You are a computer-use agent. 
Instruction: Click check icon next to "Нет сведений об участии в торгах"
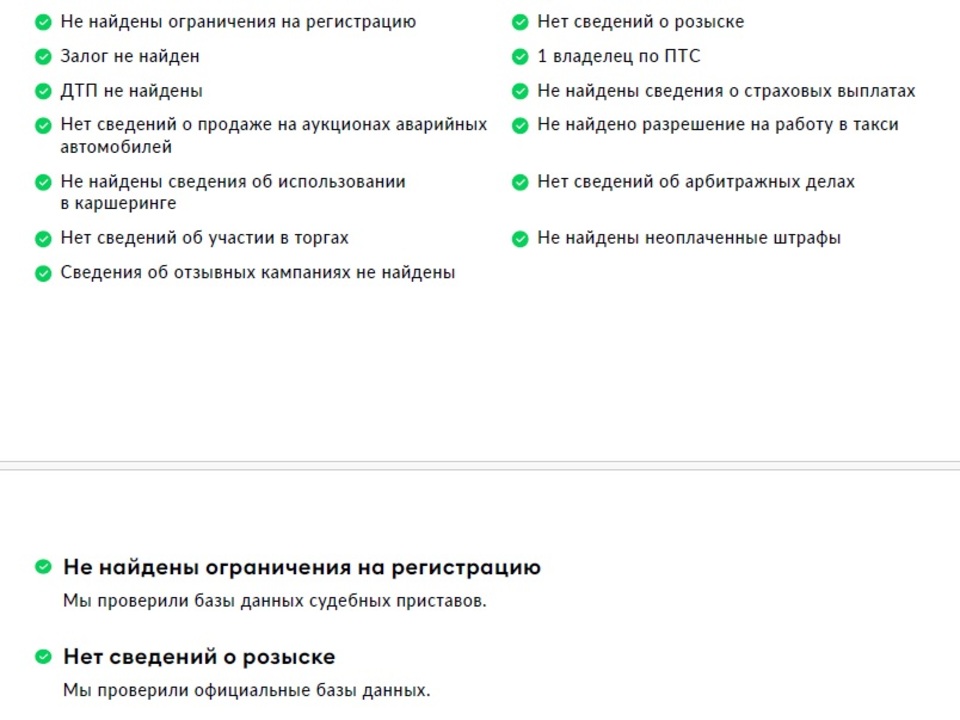point(43,239)
